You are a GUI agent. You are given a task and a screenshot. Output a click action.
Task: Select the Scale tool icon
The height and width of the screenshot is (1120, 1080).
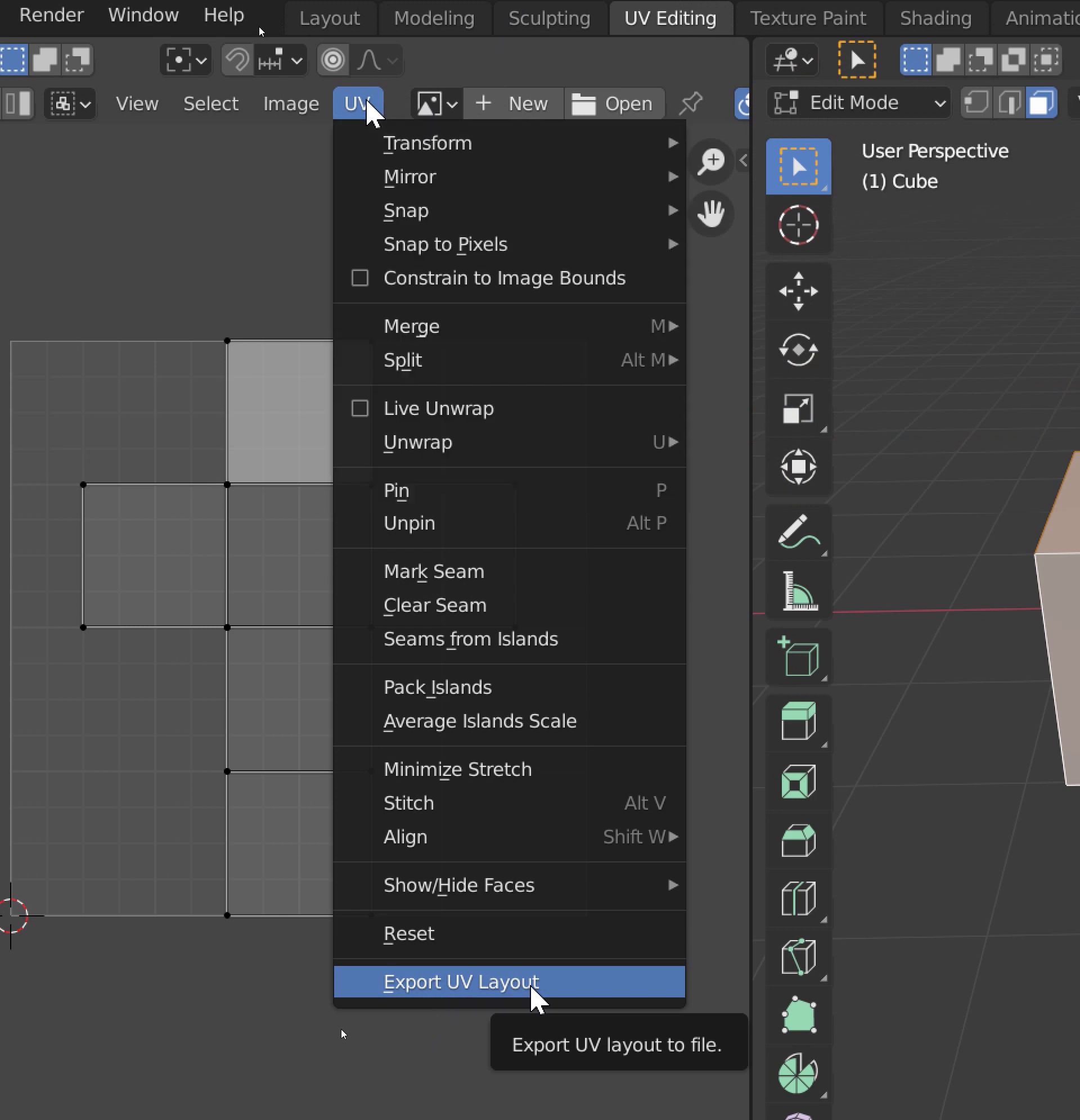click(x=798, y=409)
